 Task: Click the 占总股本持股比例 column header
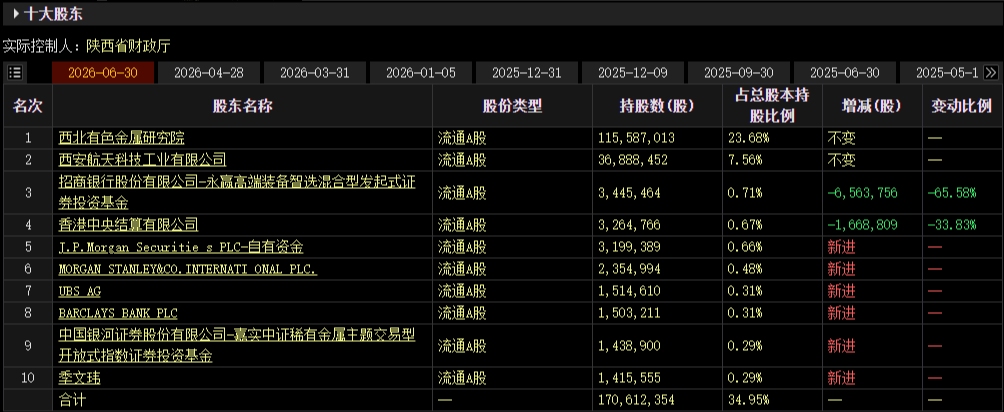click(x=772, y=106)
